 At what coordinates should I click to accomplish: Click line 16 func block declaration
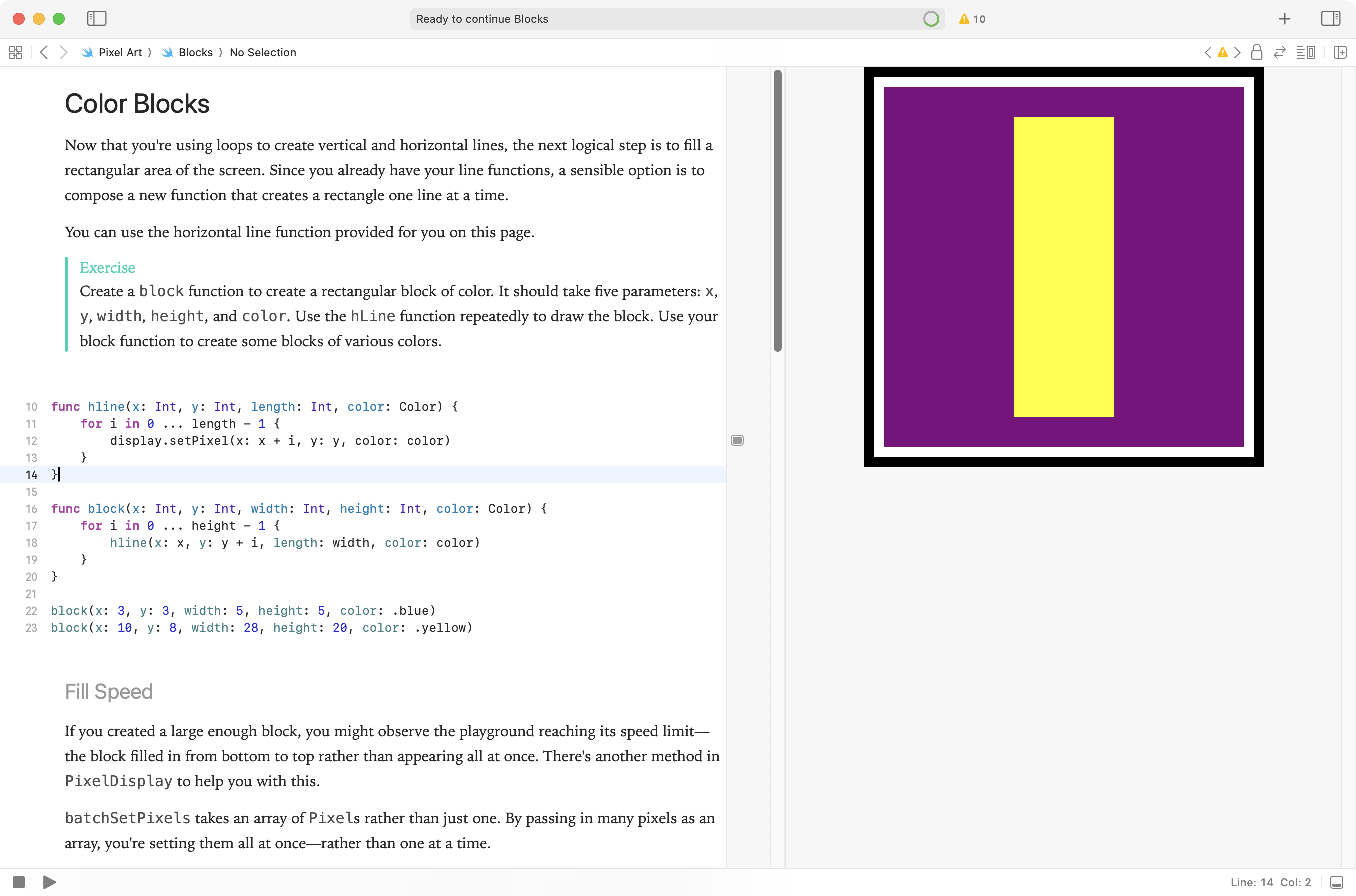[299, 509]
